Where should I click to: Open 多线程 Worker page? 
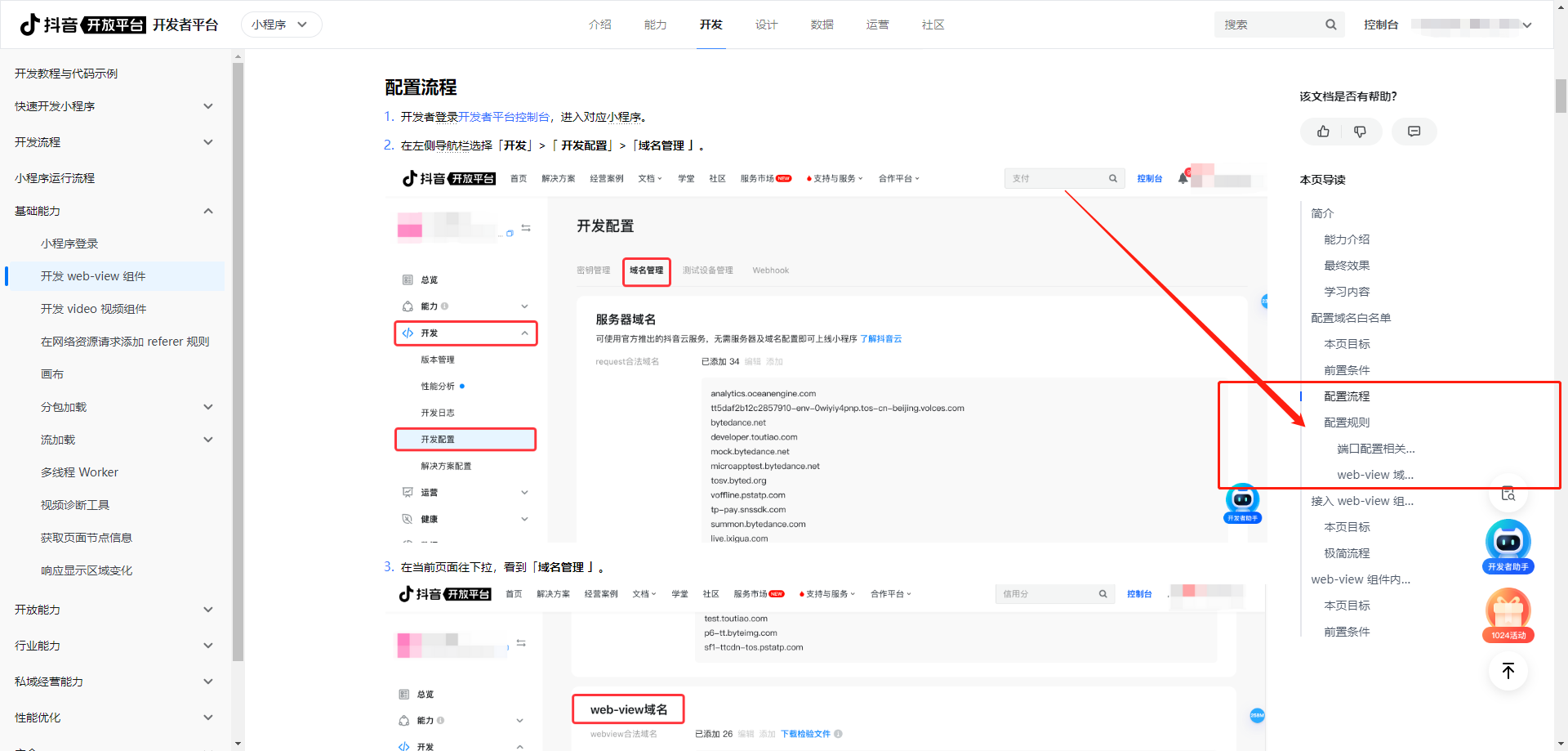[x=79, y=472]
